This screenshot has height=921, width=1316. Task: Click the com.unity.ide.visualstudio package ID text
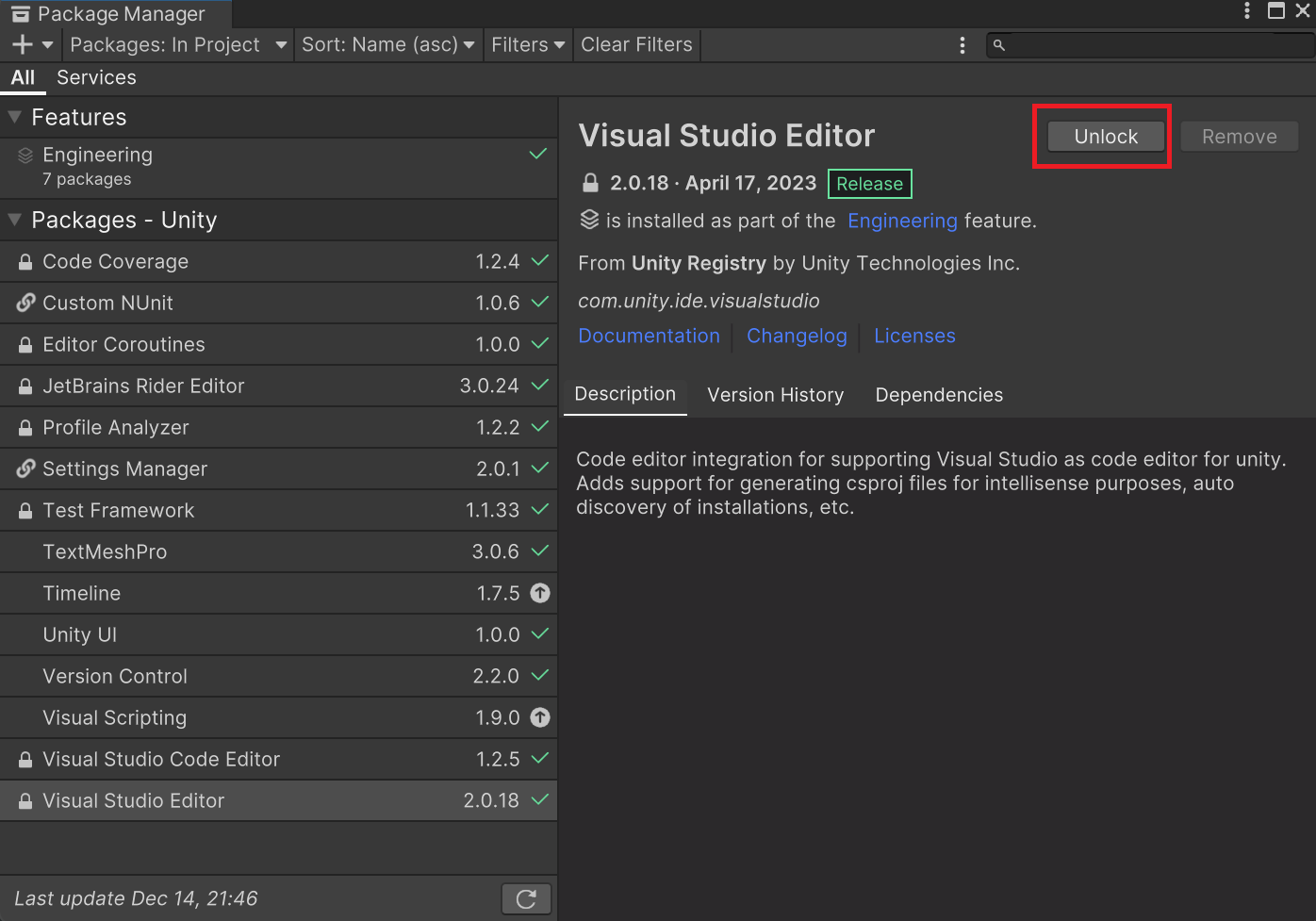(699, 301)
